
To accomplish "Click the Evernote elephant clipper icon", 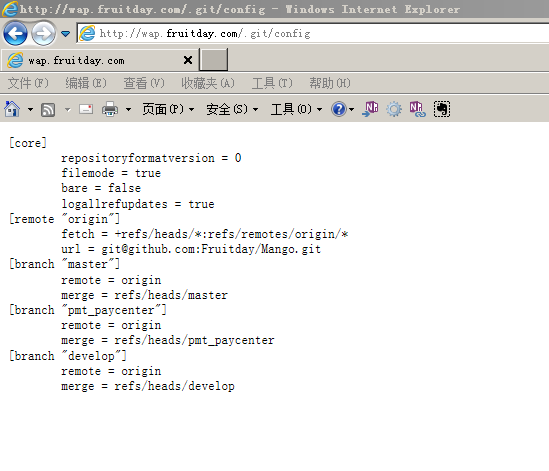I will 442,109.
